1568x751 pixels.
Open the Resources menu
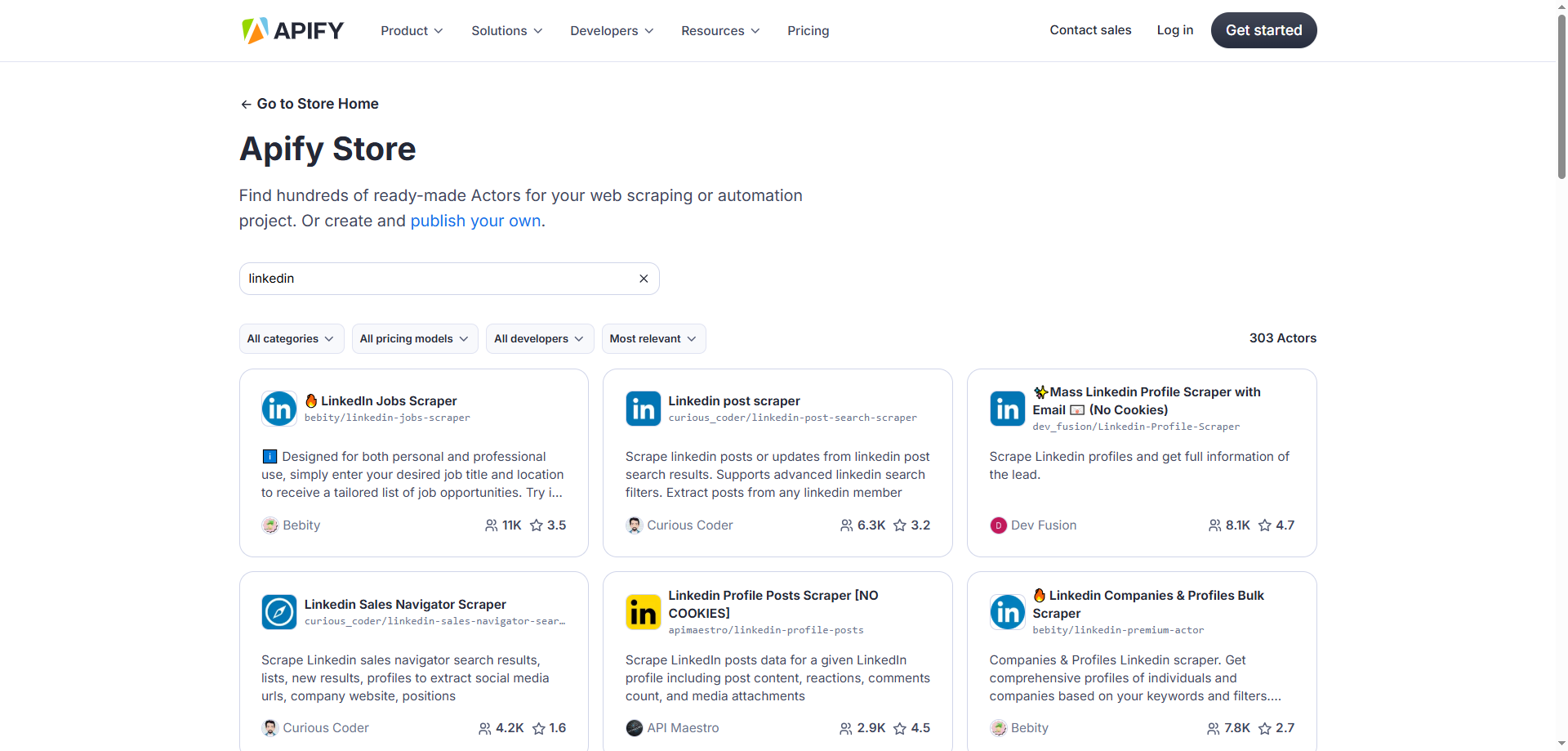pos(720,30)
